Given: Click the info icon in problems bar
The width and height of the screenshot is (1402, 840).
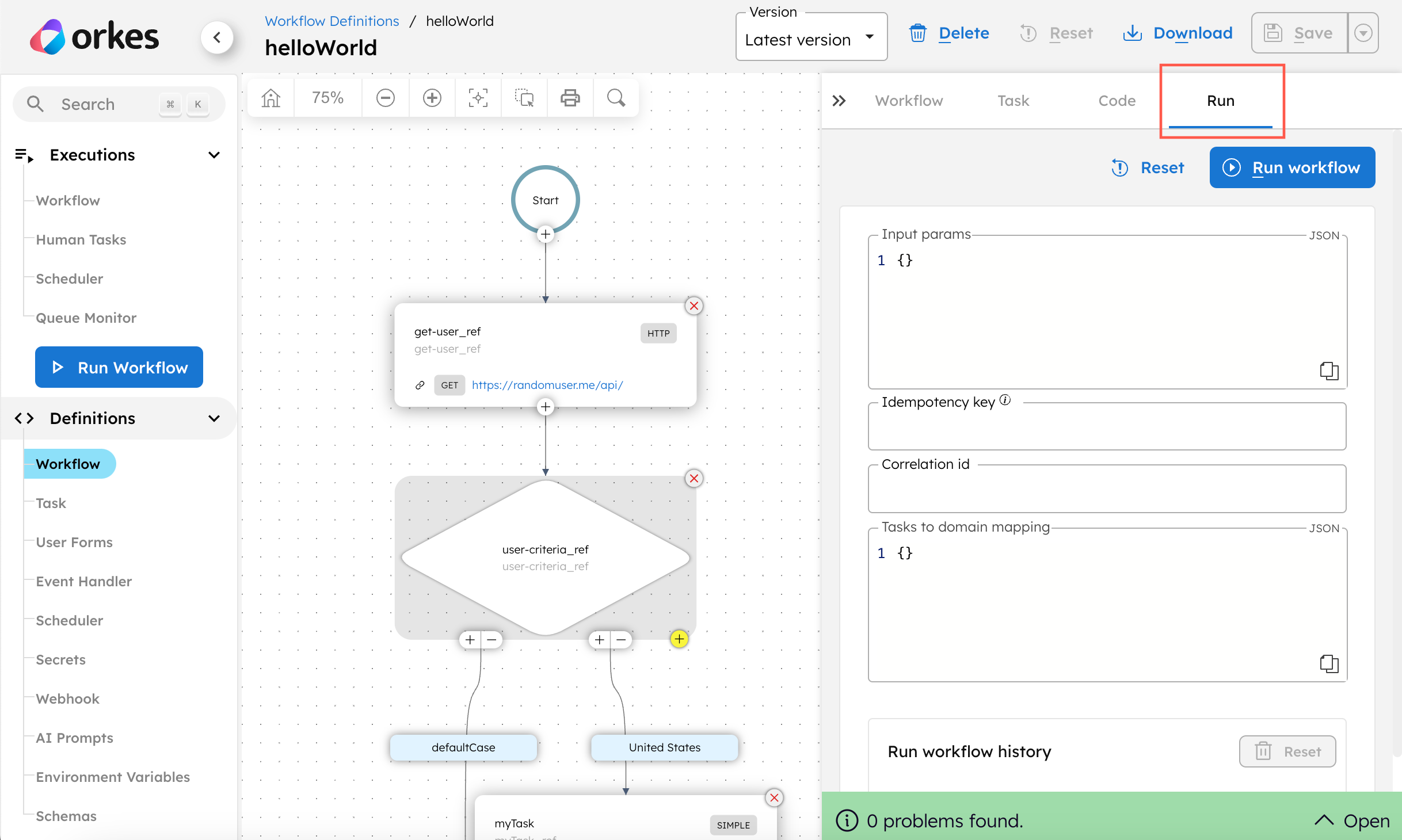Looking at the screenshot, I should (x=847, y=820).
